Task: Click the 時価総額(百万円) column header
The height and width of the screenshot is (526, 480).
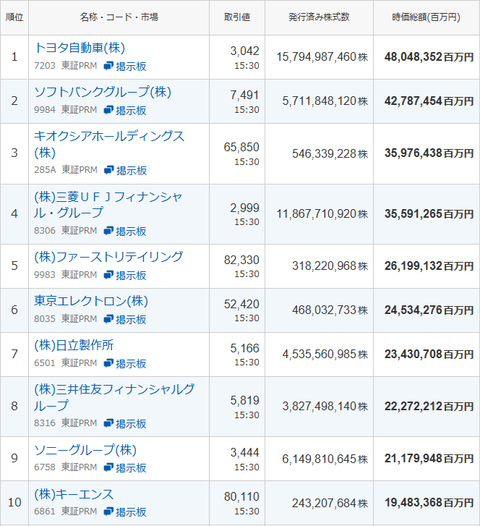Action: [x=426, y=17]
